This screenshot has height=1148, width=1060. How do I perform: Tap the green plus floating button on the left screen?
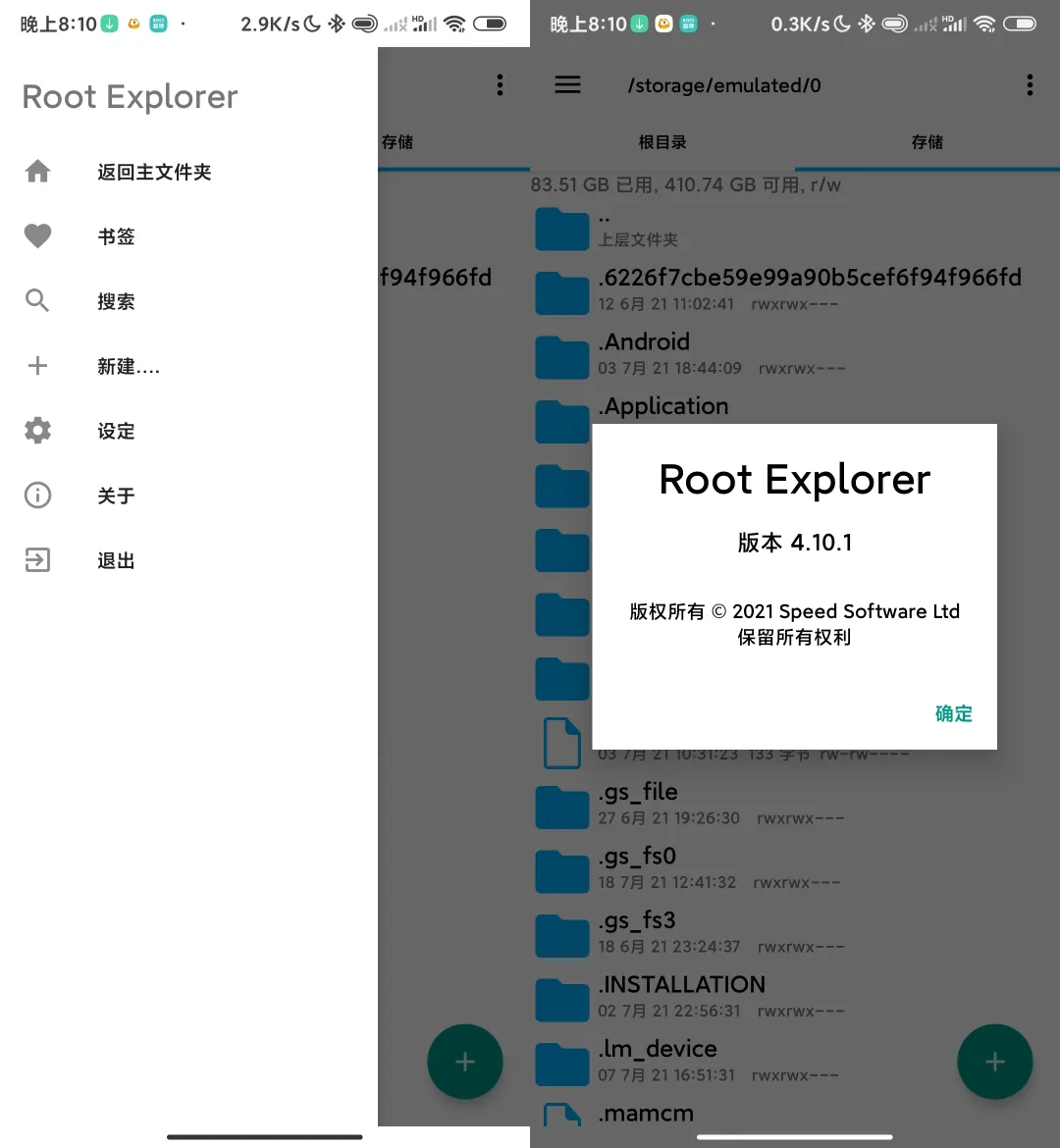(x=465, y=1062)
